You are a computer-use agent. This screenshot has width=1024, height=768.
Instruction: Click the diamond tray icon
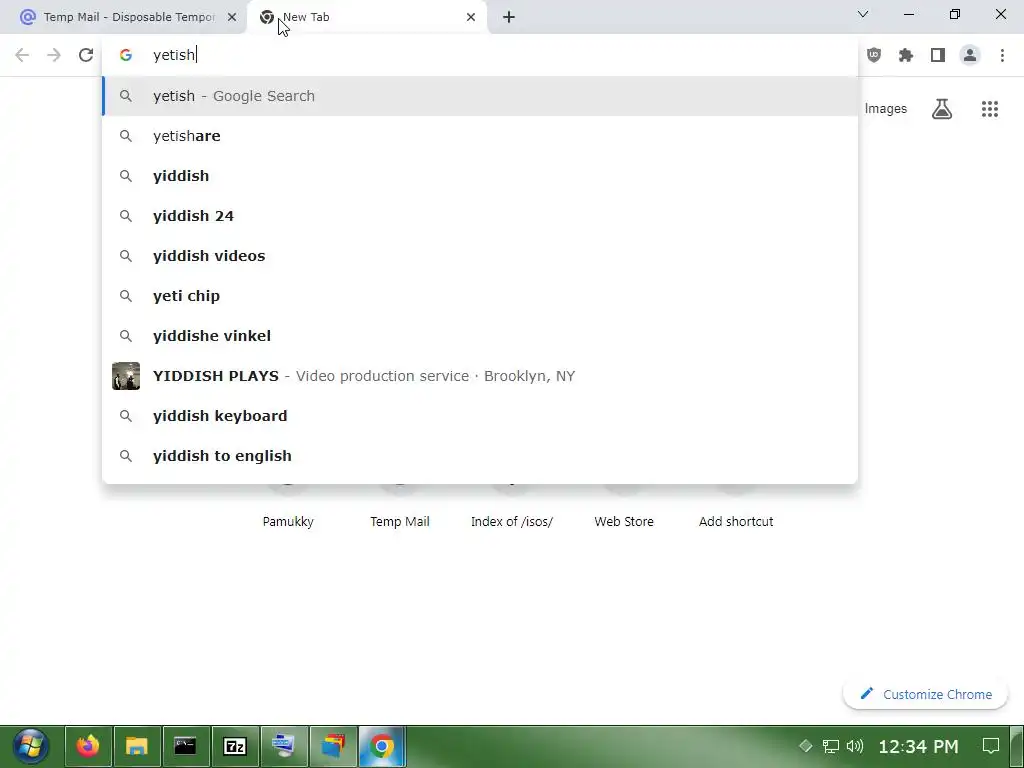[805, 746]
